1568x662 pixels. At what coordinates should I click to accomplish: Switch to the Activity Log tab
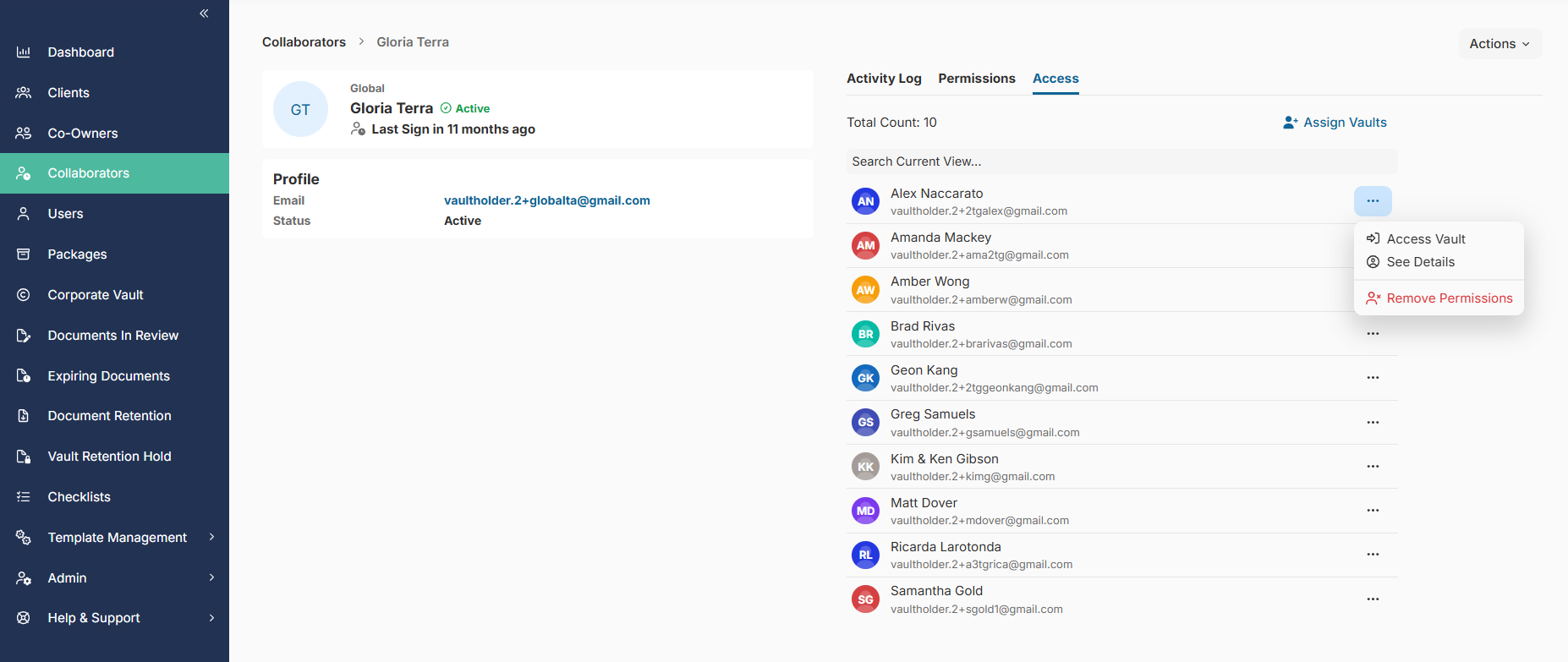pos(884,79)
